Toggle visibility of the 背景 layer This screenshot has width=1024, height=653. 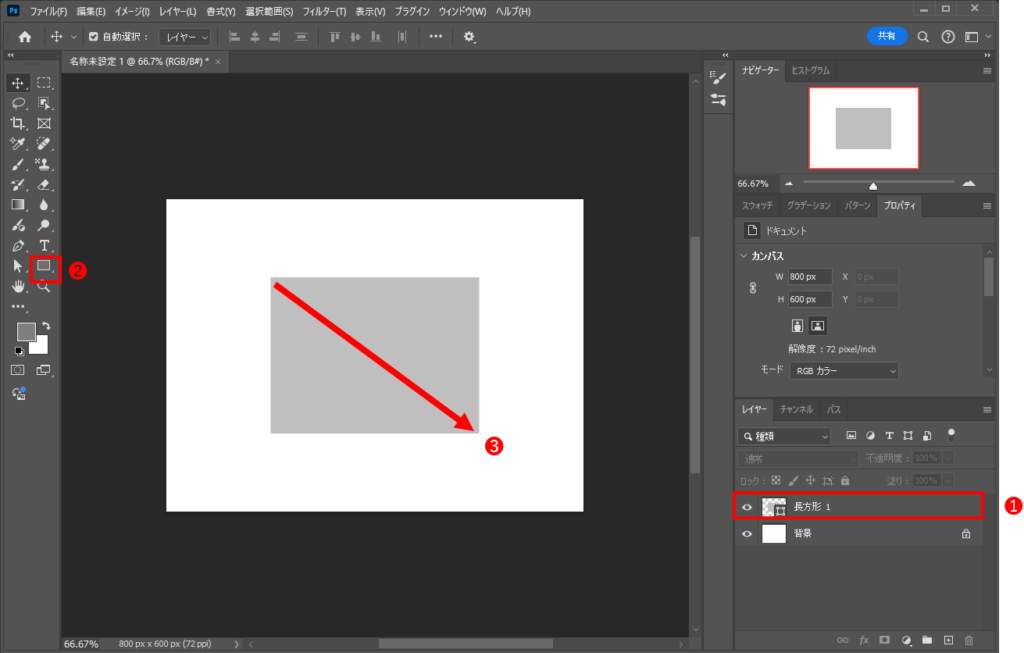(x=747, y=534)
